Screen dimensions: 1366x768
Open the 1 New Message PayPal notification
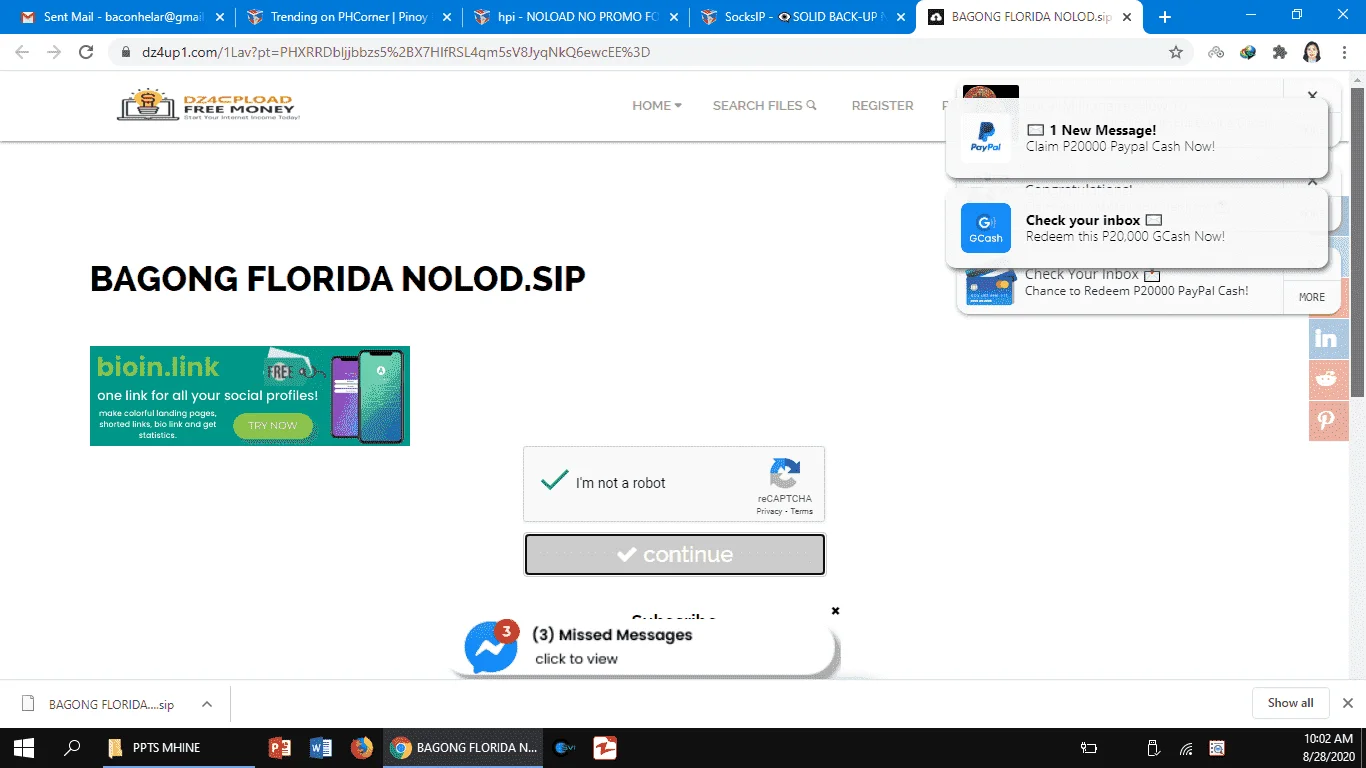(1137, 138)
